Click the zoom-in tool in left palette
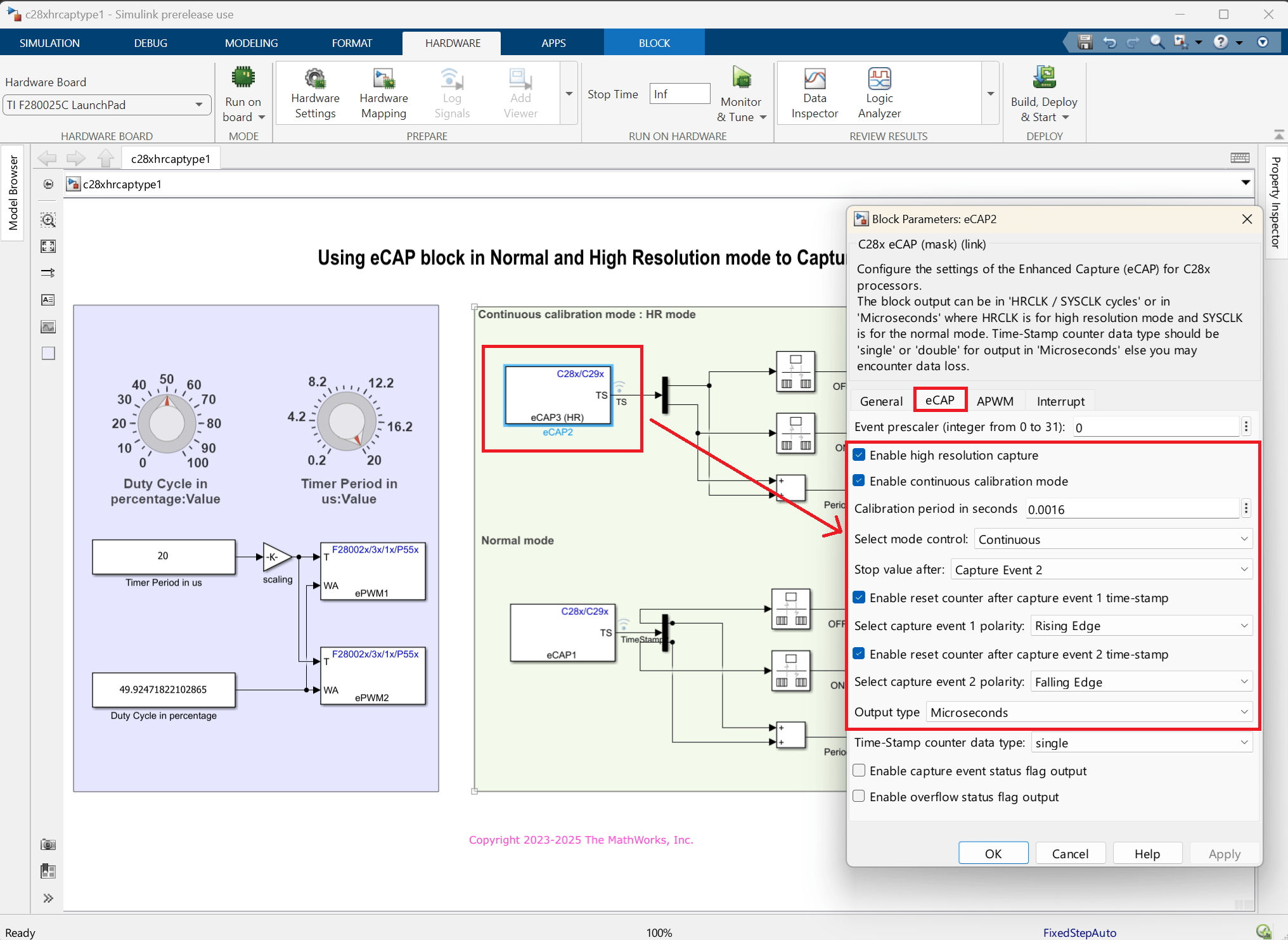 coord(48,220)
